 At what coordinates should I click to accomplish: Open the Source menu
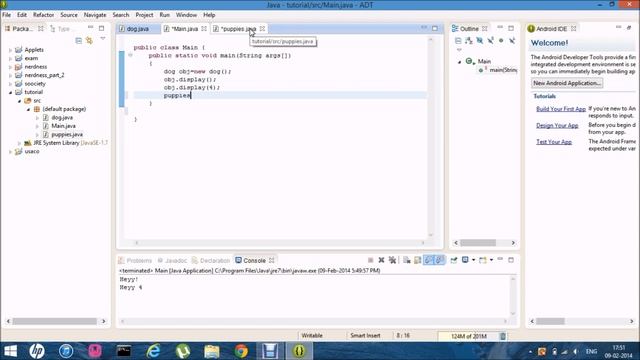point(69,15)
